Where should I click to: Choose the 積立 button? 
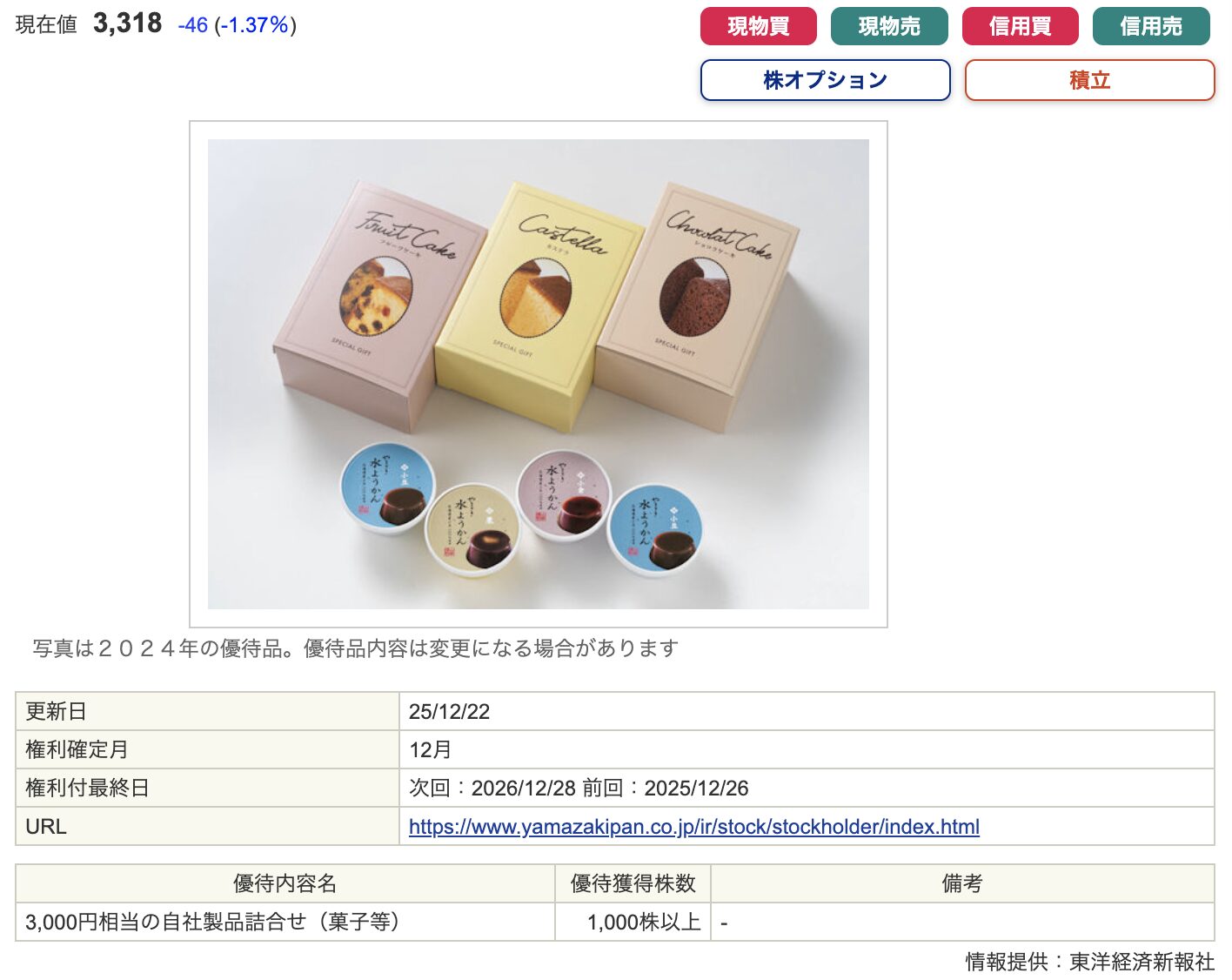pyautogui.click(x=1089, y=80)
